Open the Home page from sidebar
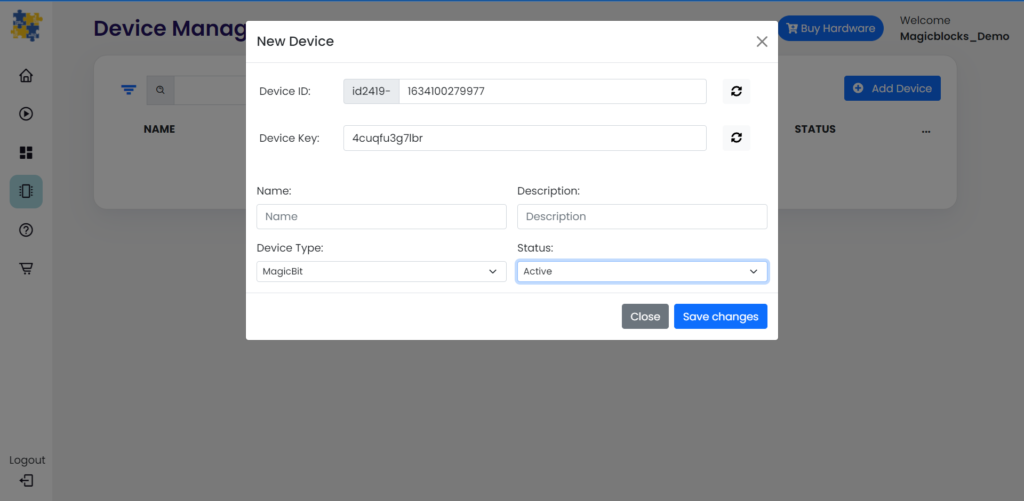This screenshot has height=501, width=1024. [x=26, y=76]
